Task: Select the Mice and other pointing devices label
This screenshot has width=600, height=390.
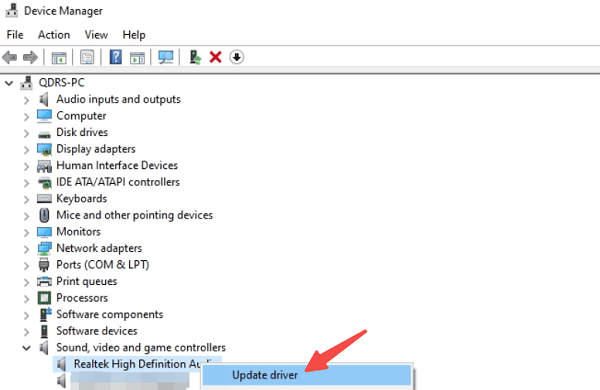Action: click(134, 215)
